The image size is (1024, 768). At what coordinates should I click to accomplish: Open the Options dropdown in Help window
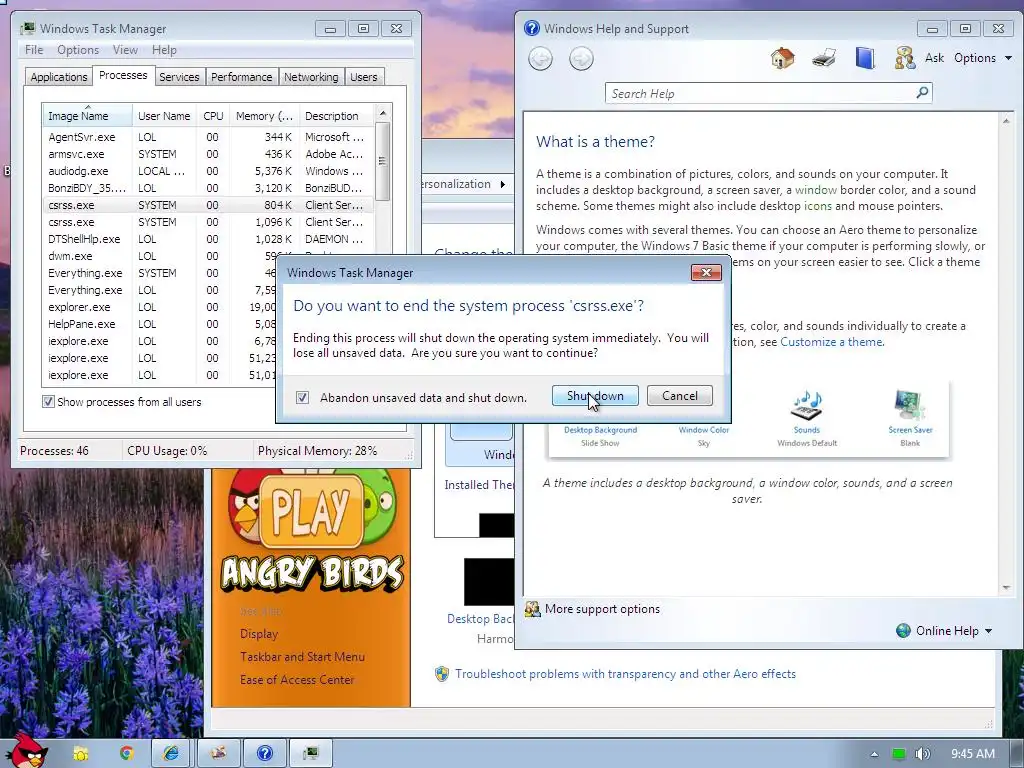pyautogui.click(x=983, y=58)
